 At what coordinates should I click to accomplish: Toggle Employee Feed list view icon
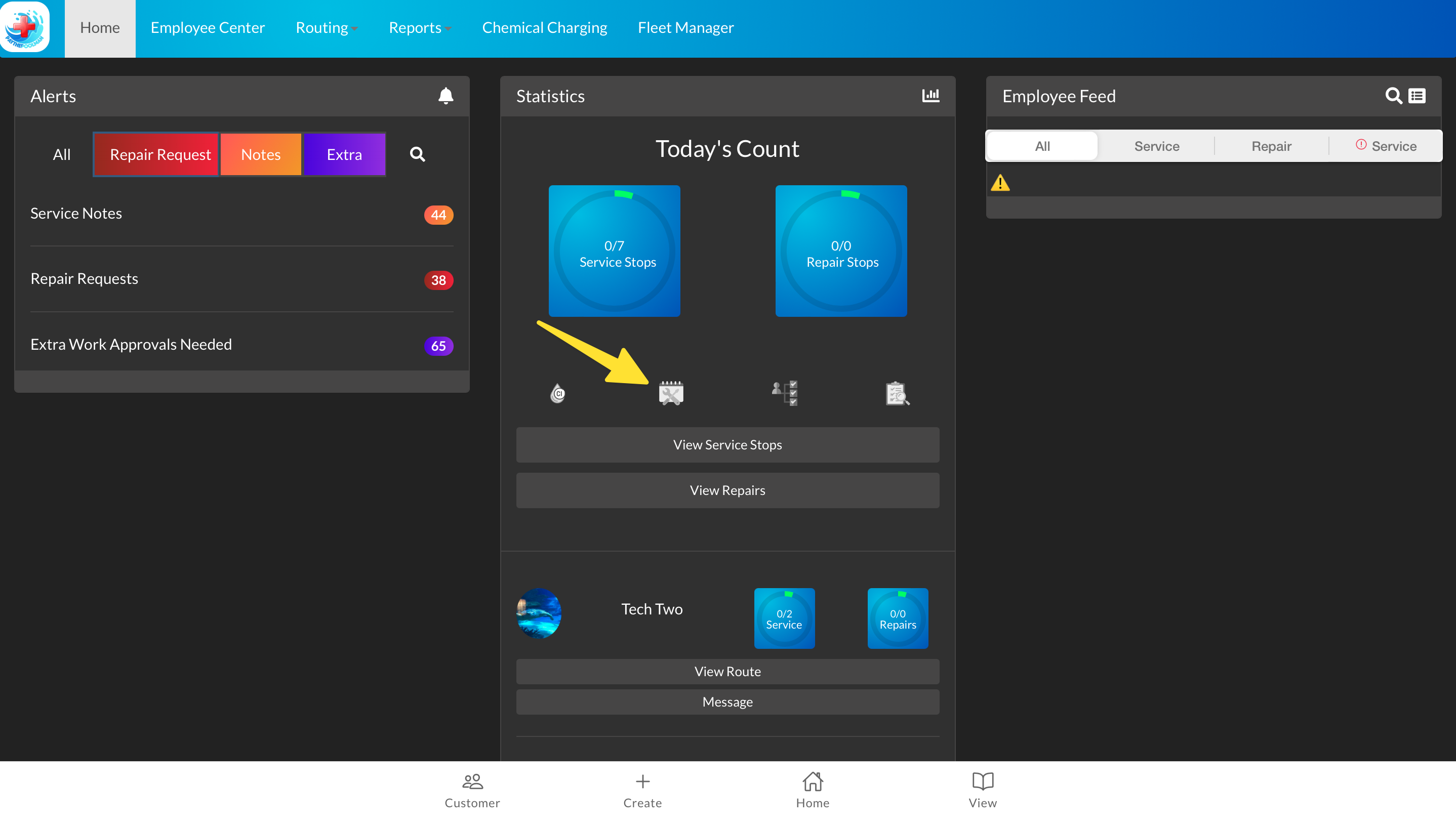[x=1417, y=96]
